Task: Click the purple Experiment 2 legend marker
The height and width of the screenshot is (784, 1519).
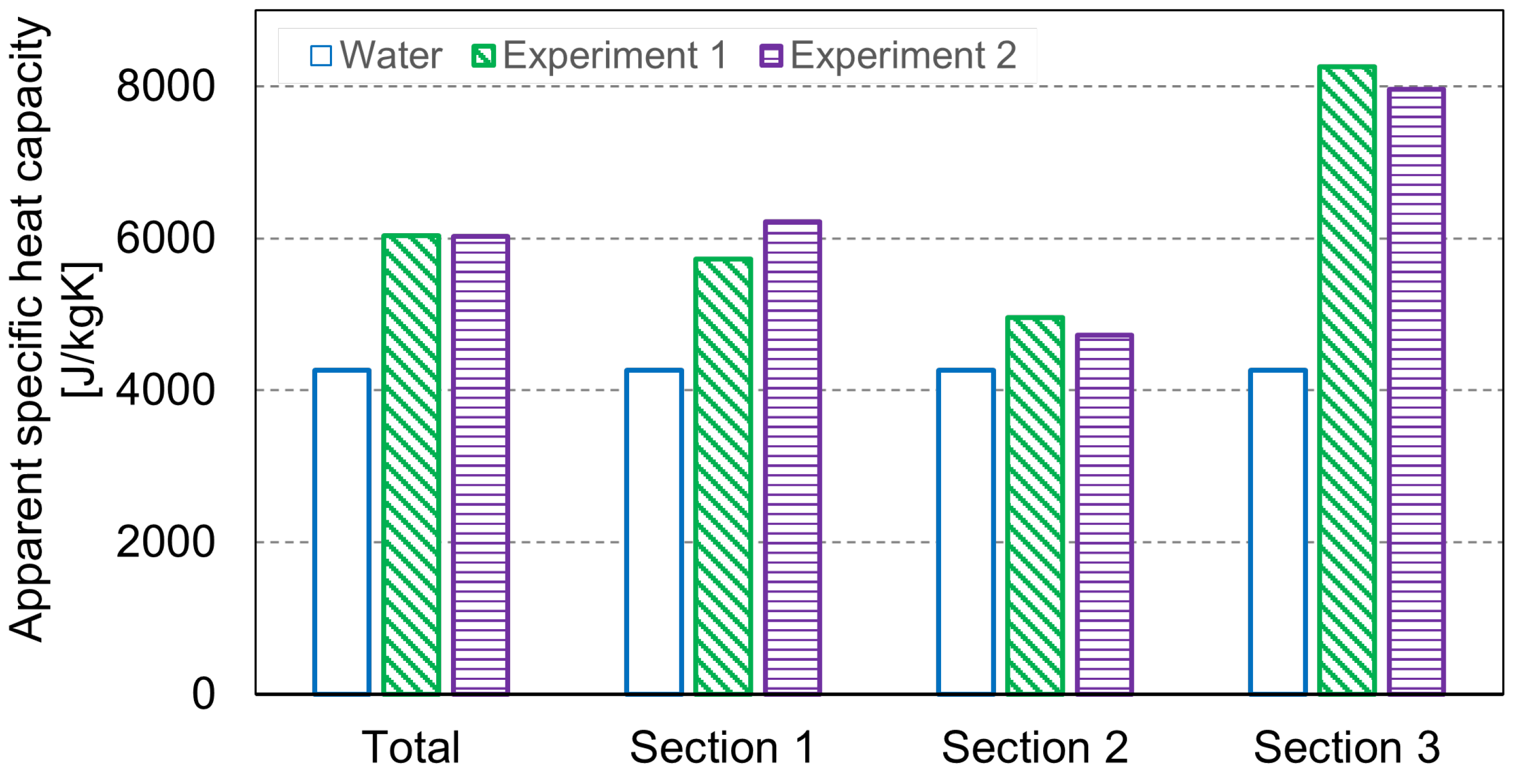Action: [771, 56]
